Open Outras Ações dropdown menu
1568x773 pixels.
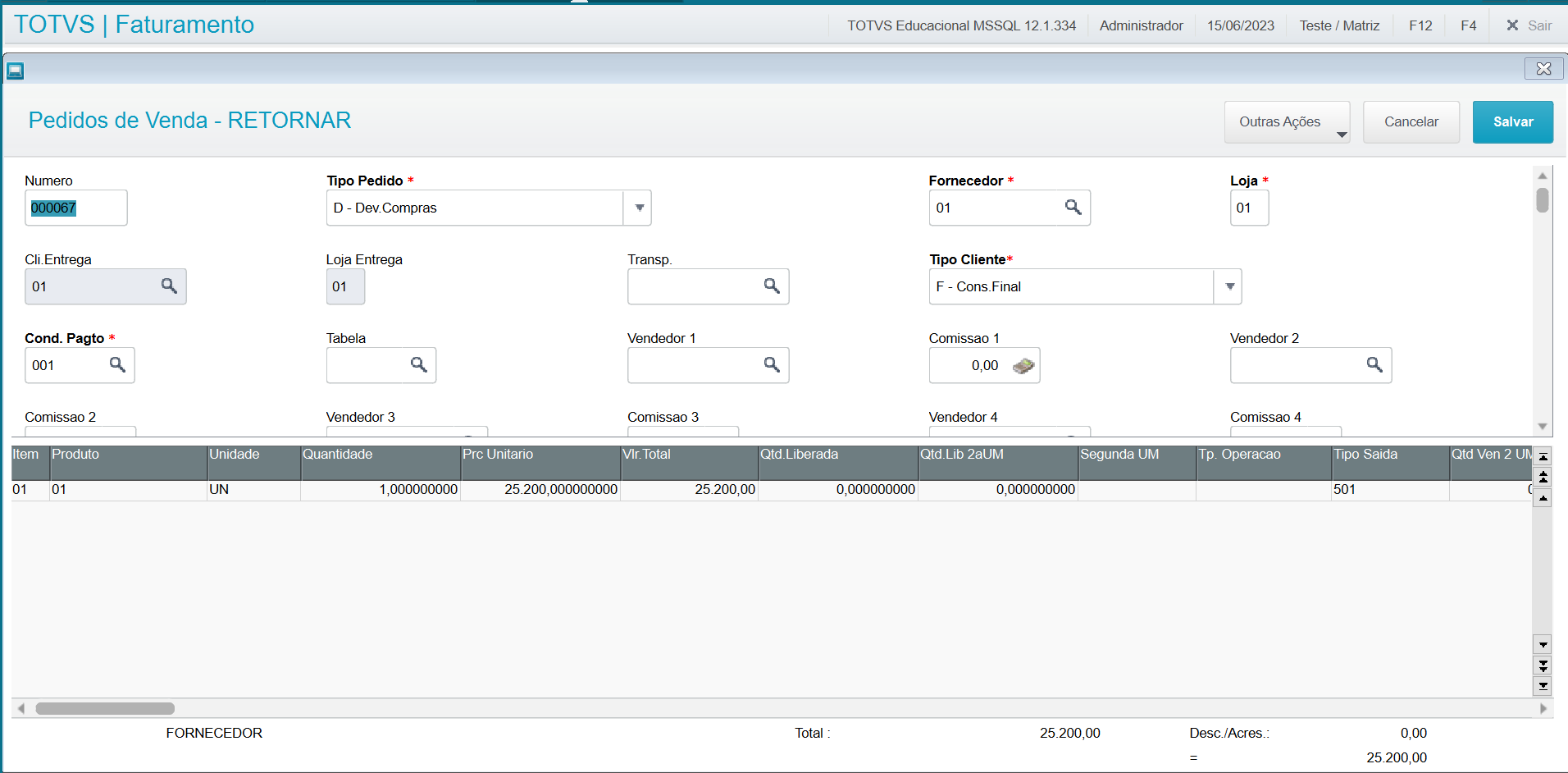(1287, 122)
